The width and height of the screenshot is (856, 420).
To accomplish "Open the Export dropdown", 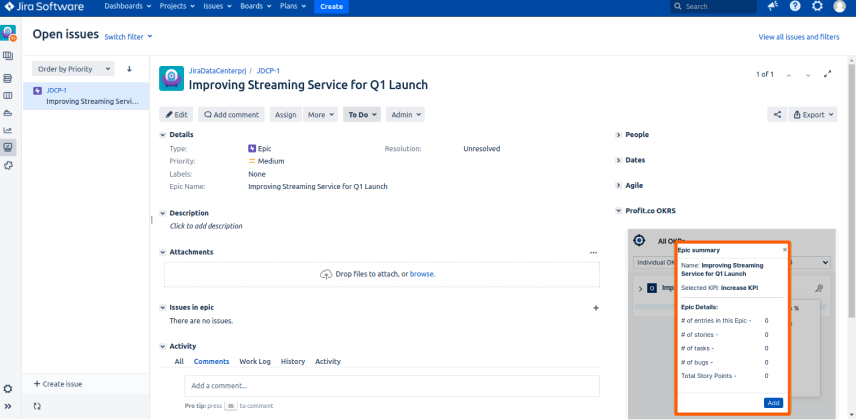I will point(813,115).
